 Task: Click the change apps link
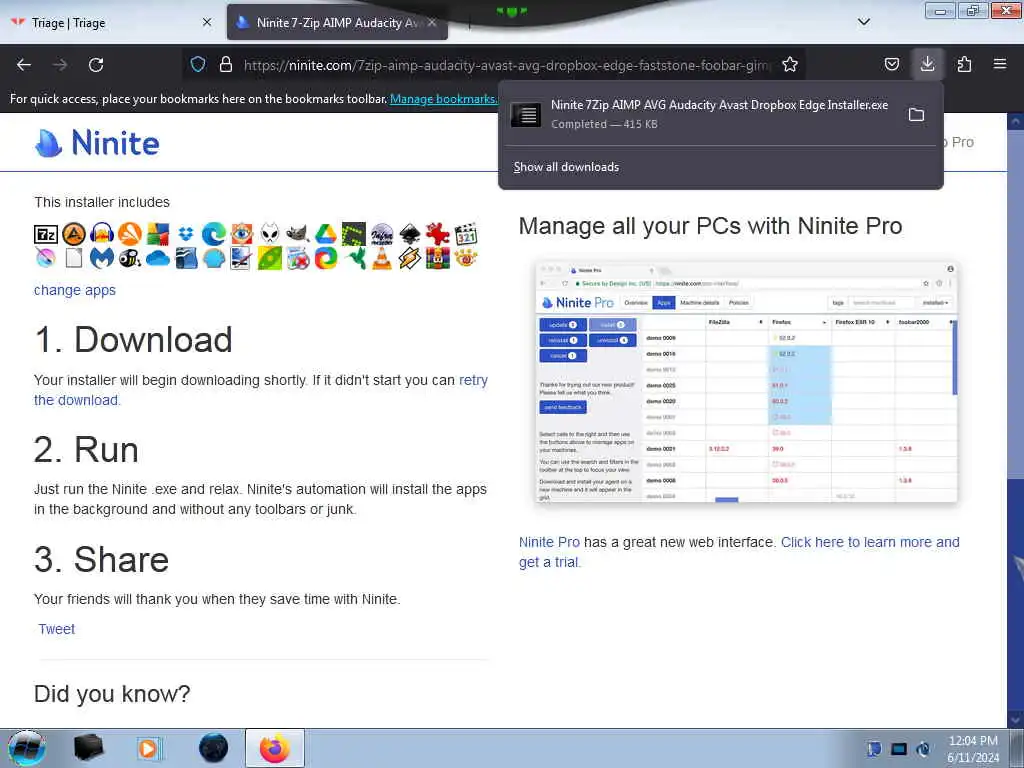[x=74, y=290]
